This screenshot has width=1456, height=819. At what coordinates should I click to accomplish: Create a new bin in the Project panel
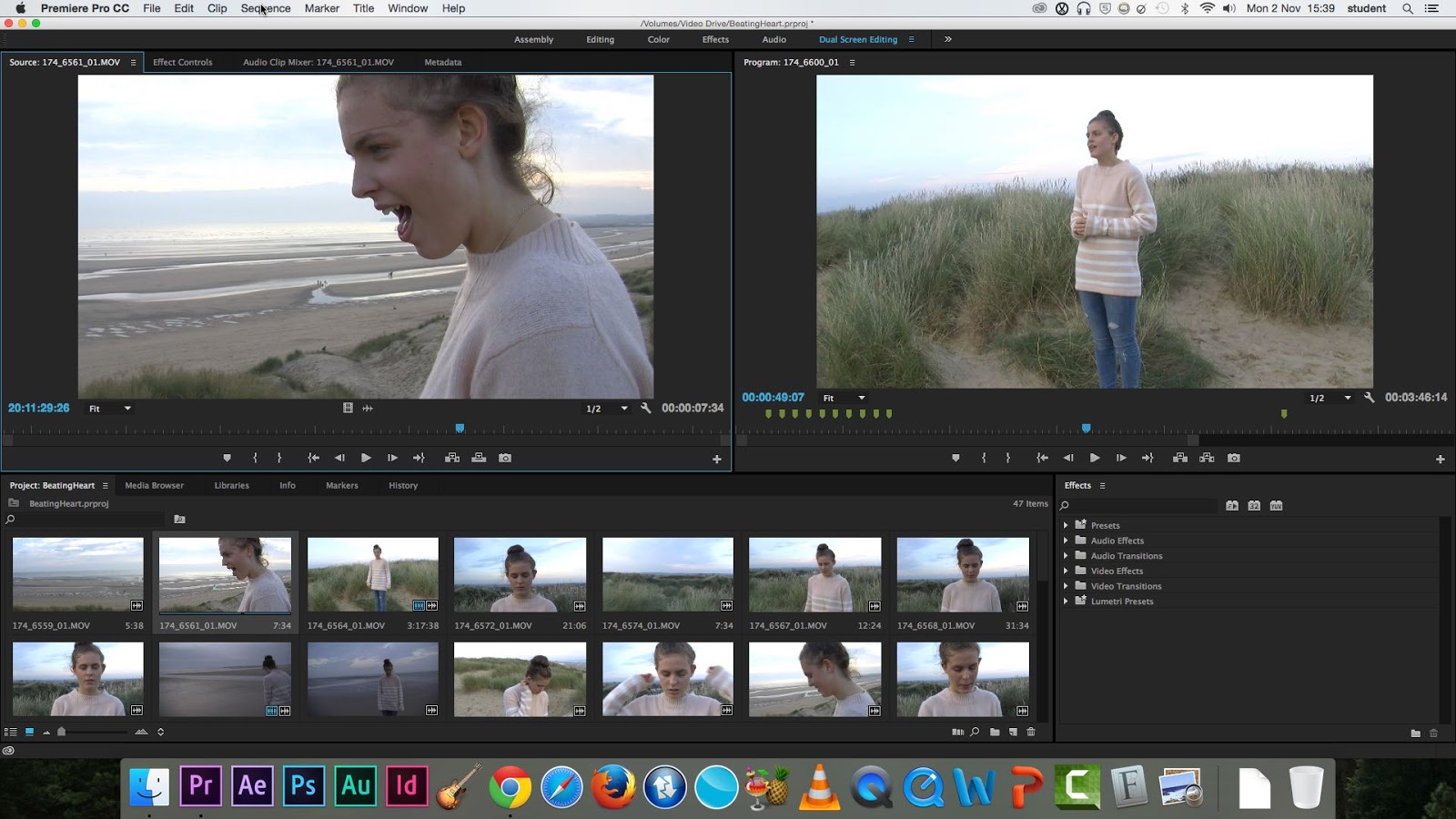pos(995,732)
